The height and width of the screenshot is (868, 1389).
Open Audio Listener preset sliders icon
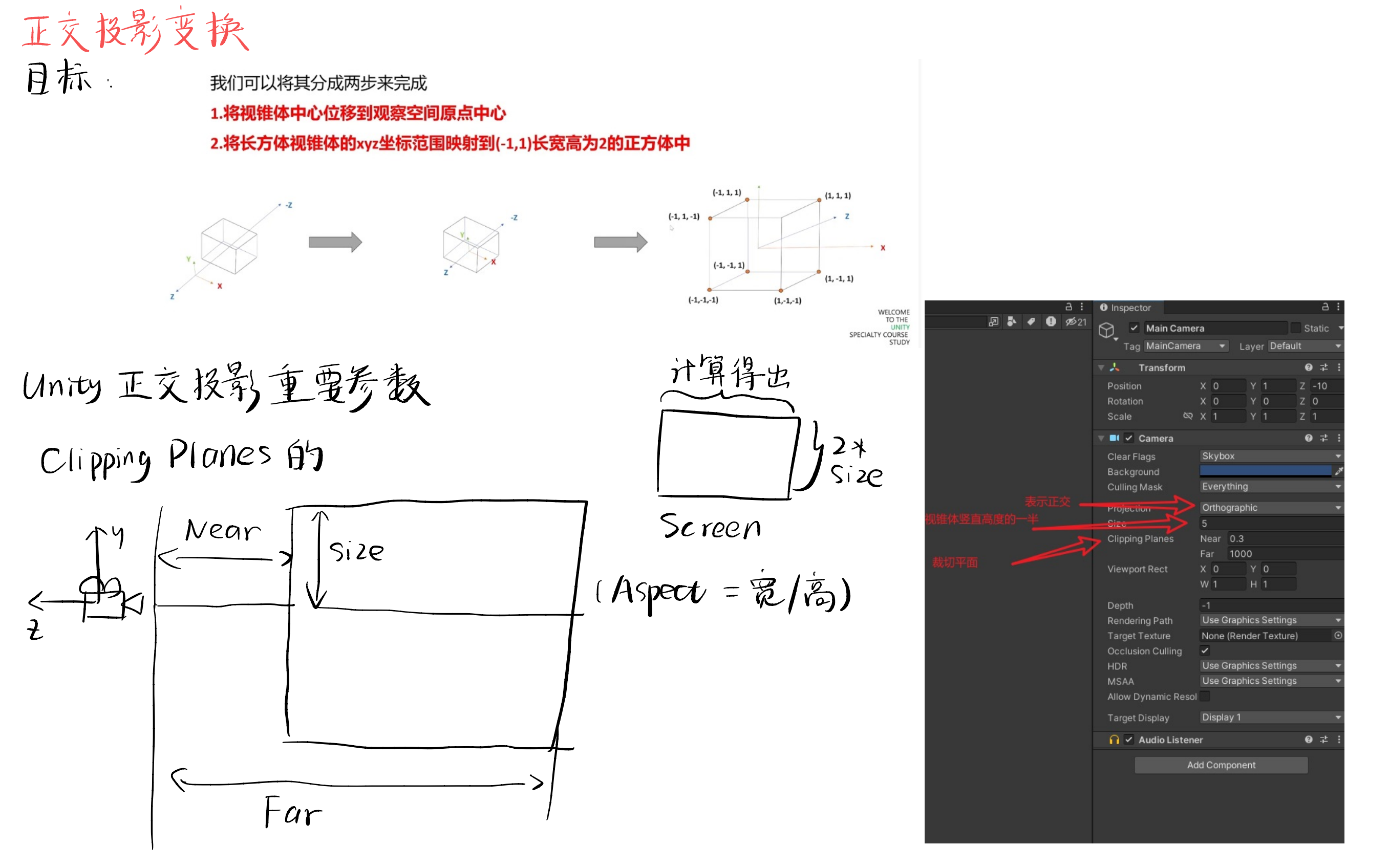pos(1323,740)
